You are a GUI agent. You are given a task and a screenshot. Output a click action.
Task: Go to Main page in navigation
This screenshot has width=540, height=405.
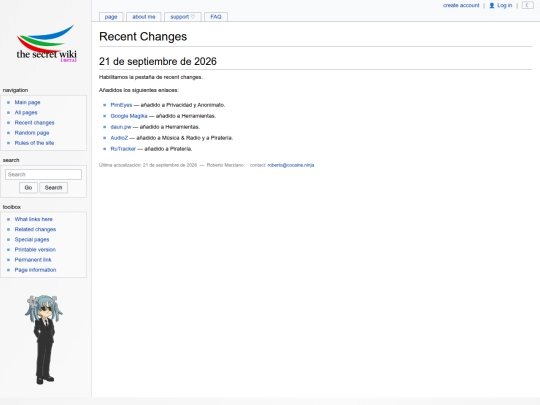pos(28,102)
